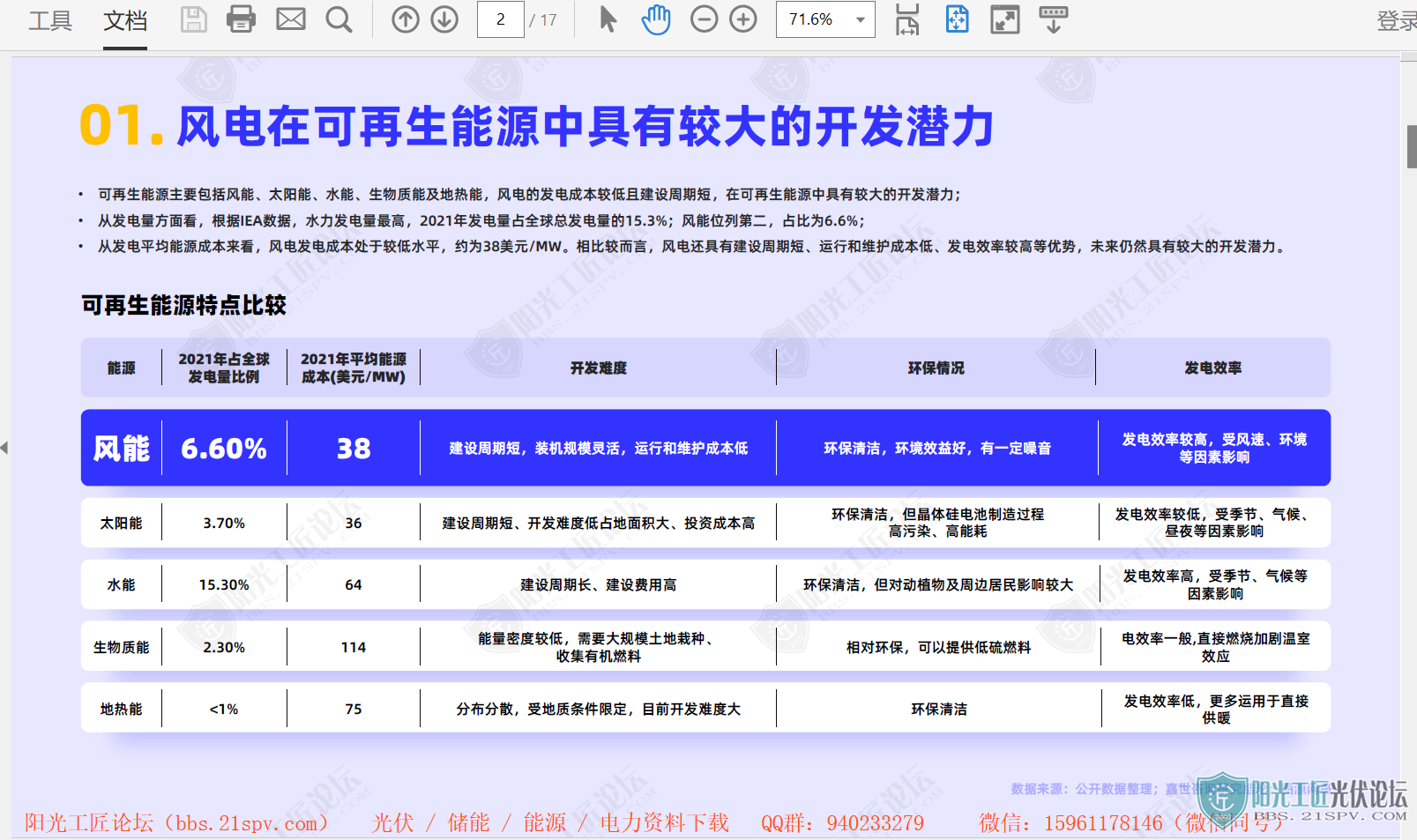Switch to the 文档 tab
1417x840 pixels.
pyautogui.click(x=125, y=20)
